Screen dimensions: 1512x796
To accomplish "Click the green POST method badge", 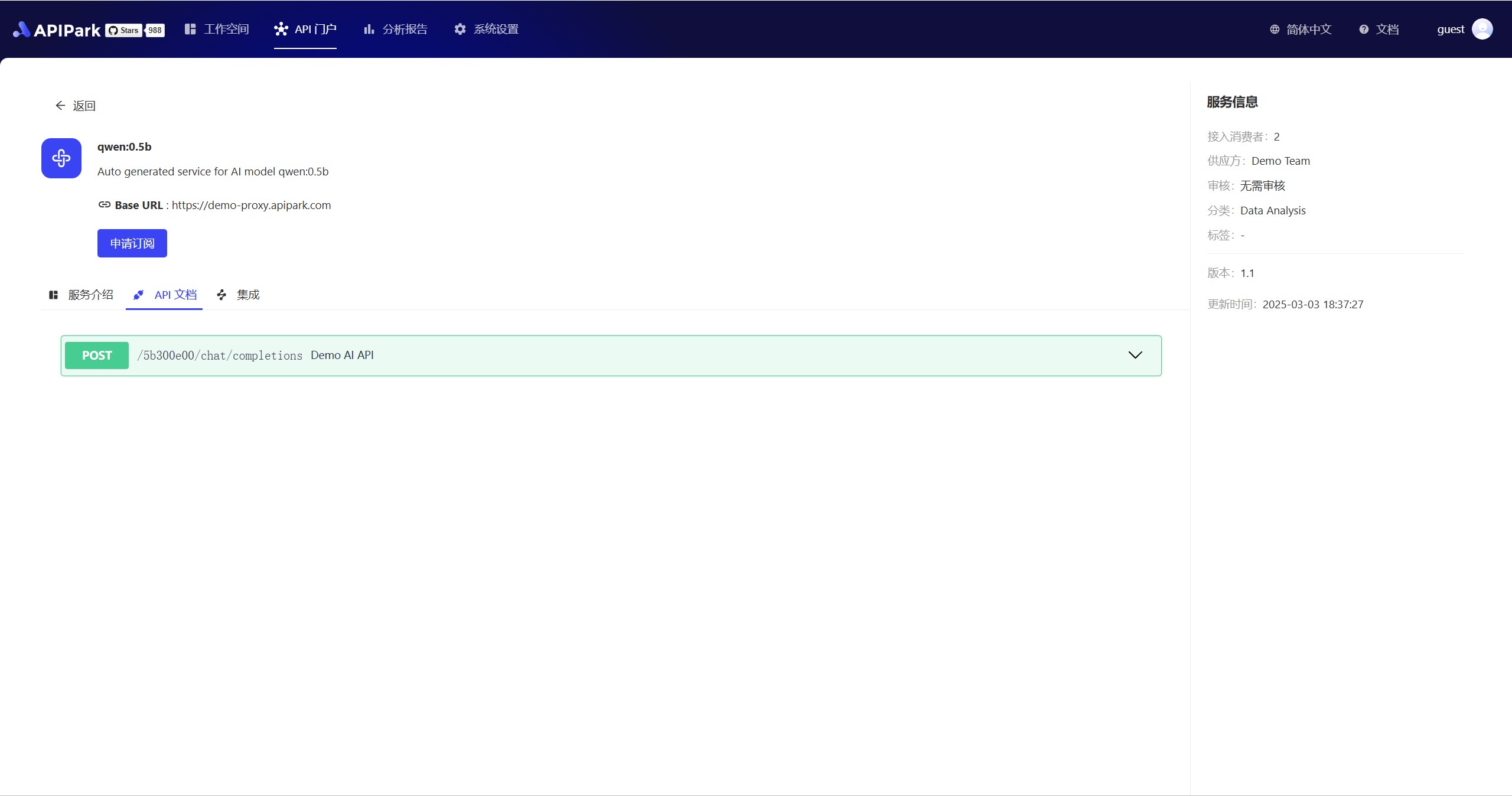I will [97, 355].
